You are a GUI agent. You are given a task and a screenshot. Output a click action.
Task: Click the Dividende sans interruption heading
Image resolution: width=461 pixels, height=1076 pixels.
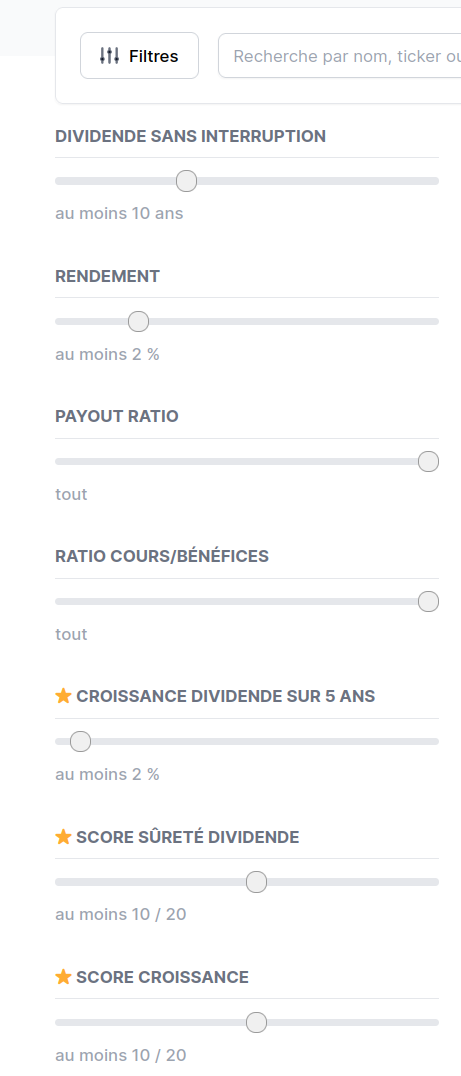(x=191, y=136)
